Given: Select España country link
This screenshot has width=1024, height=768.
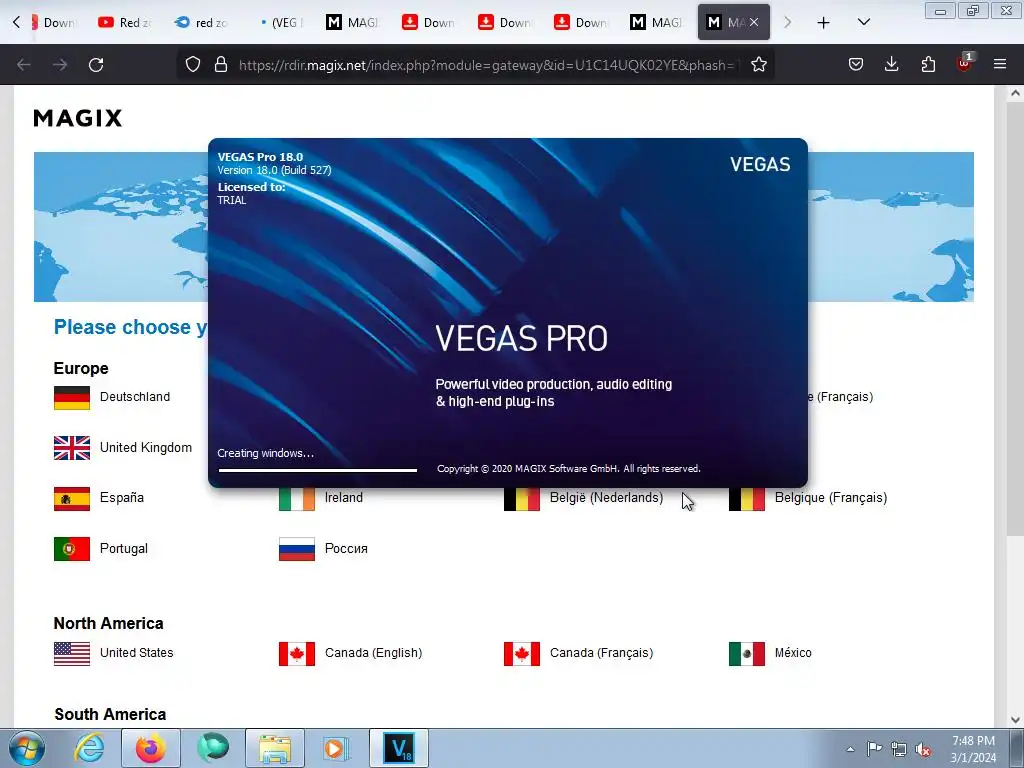Looking at the screenshot, I should point(121,498).
